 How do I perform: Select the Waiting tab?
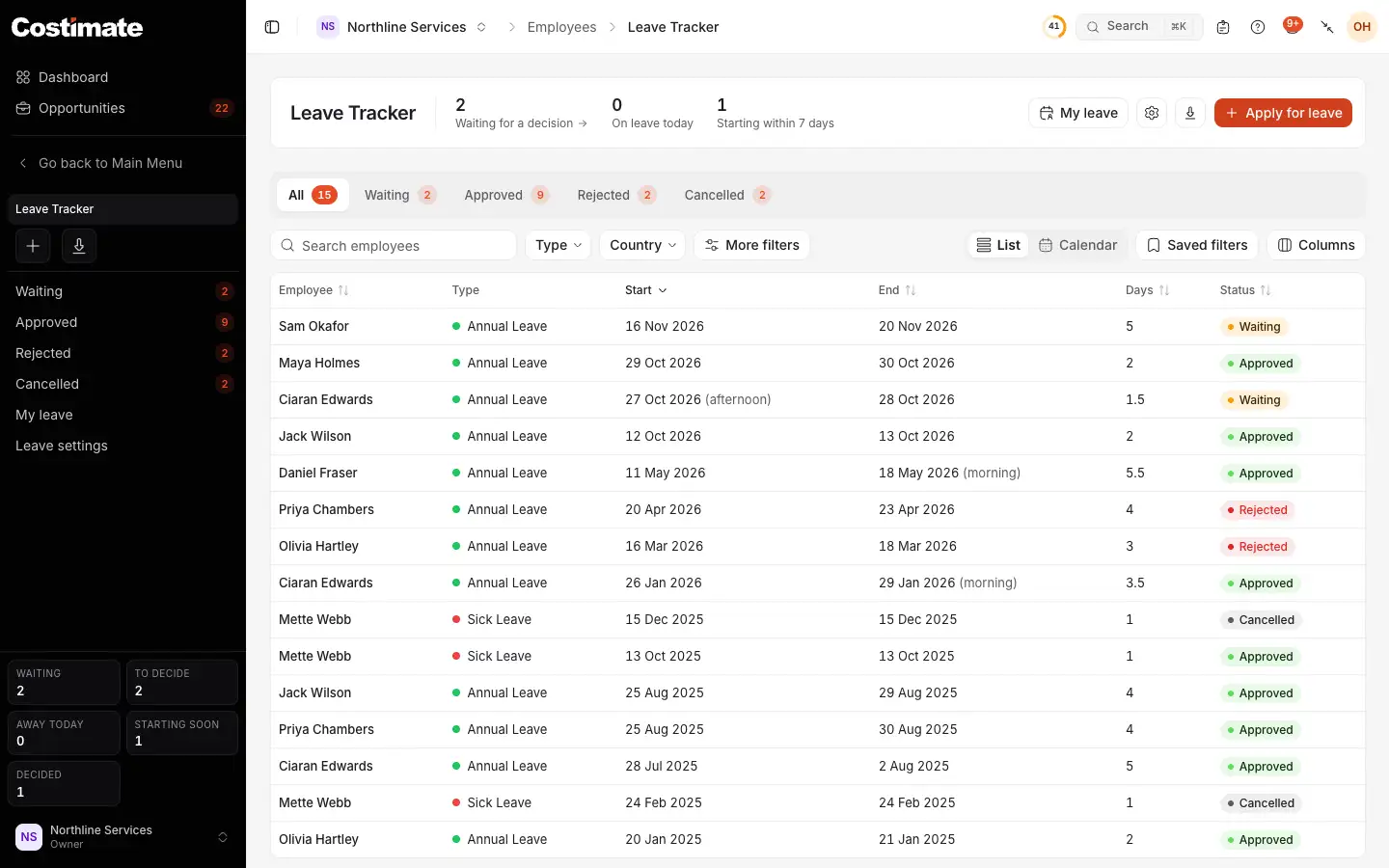click(399, 195)
